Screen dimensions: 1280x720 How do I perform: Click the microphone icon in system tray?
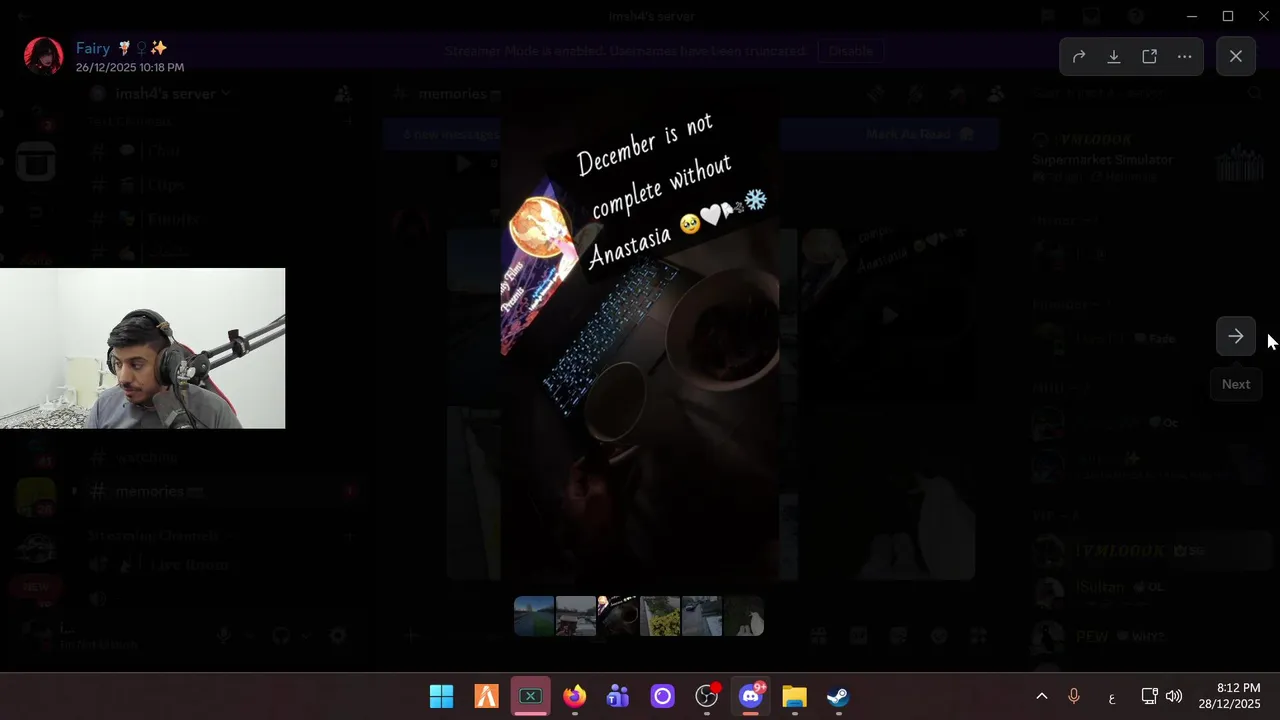coord(1074,697)
